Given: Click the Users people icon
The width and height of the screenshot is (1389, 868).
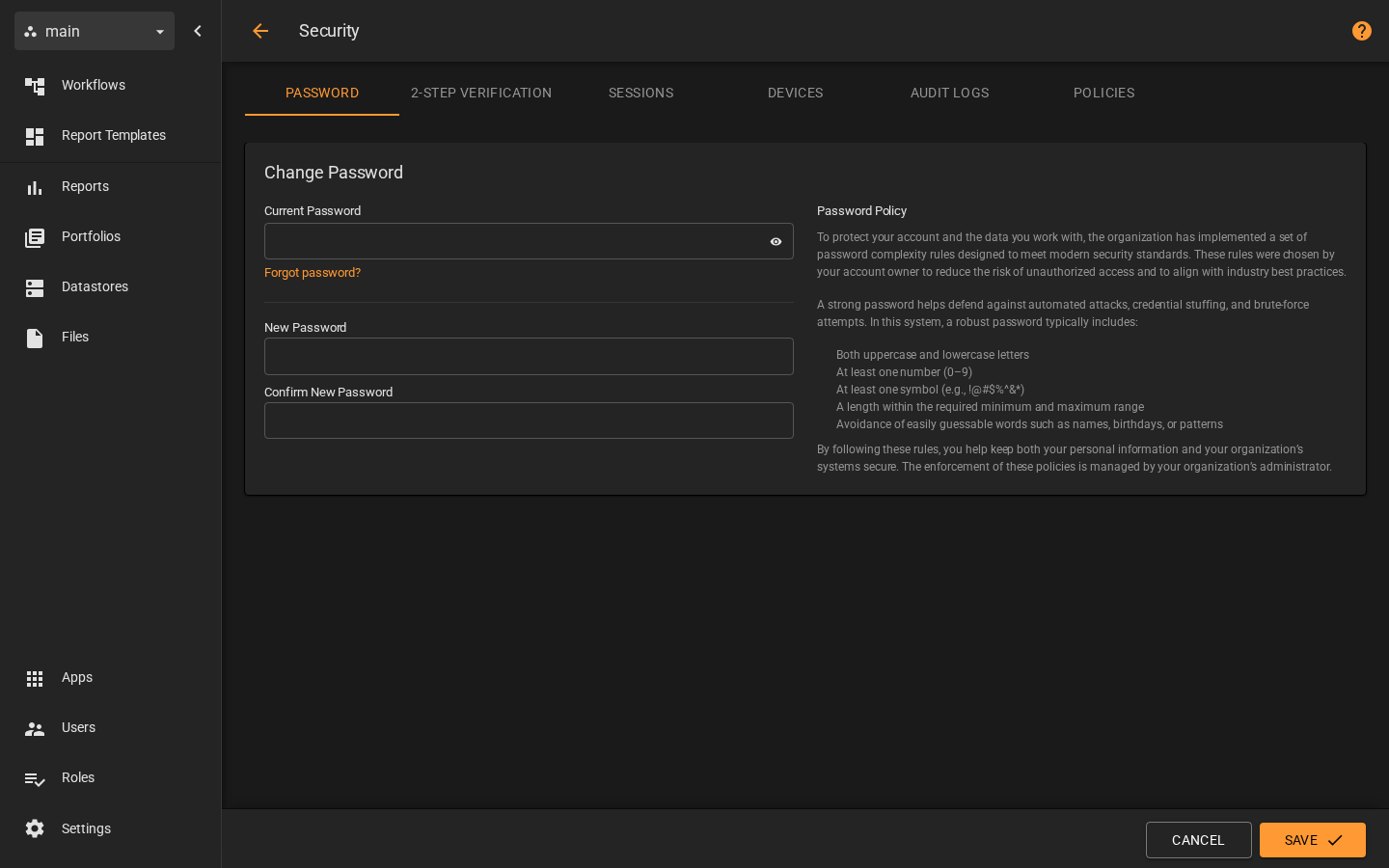Looking at the screenshot, I should (x=35, y=729).
